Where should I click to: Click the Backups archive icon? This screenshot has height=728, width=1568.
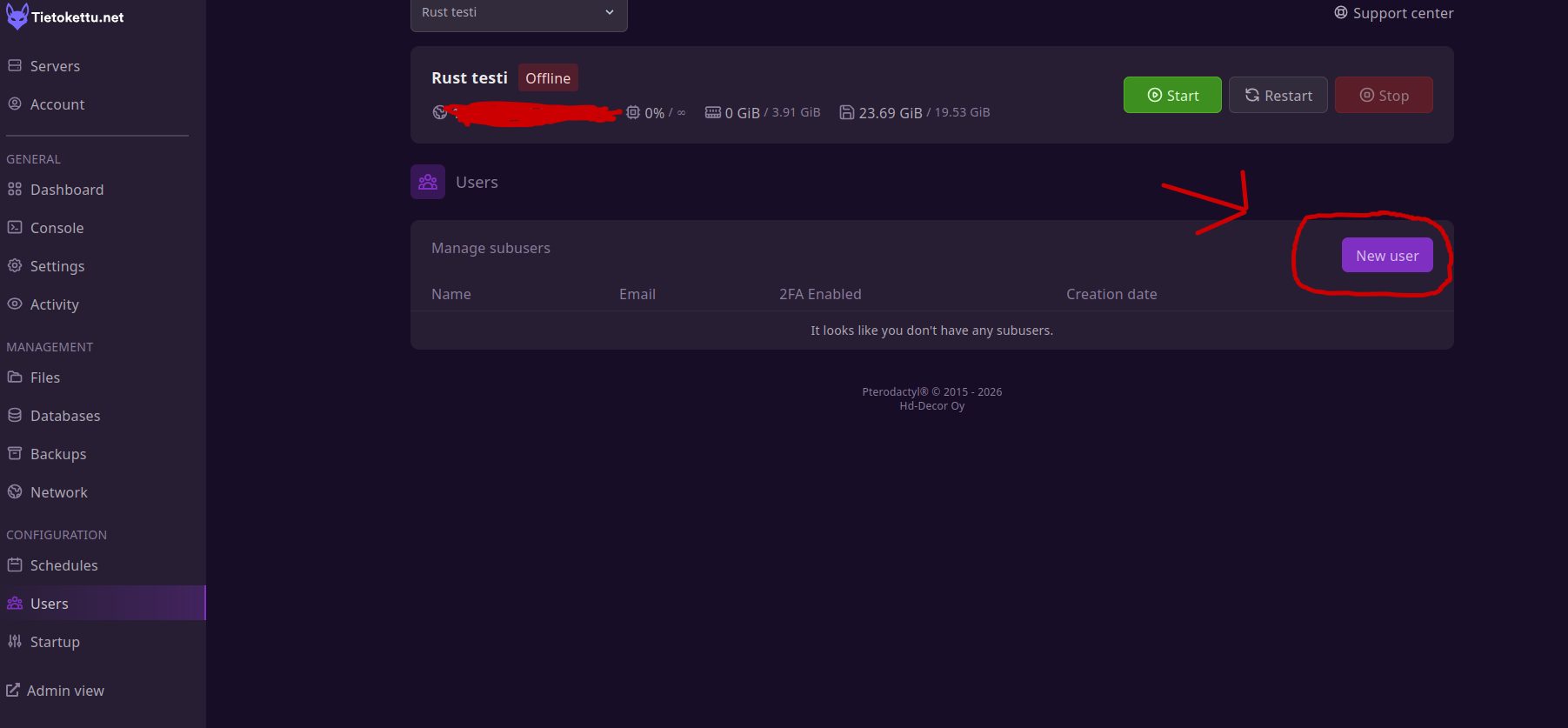pyautogui.click(x=15, y=454)
